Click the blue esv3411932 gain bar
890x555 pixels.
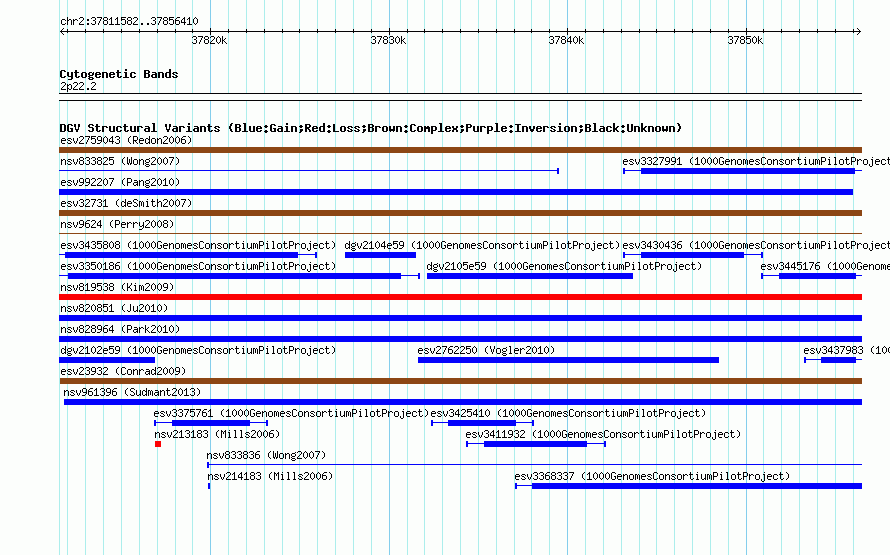pos(535,444)
